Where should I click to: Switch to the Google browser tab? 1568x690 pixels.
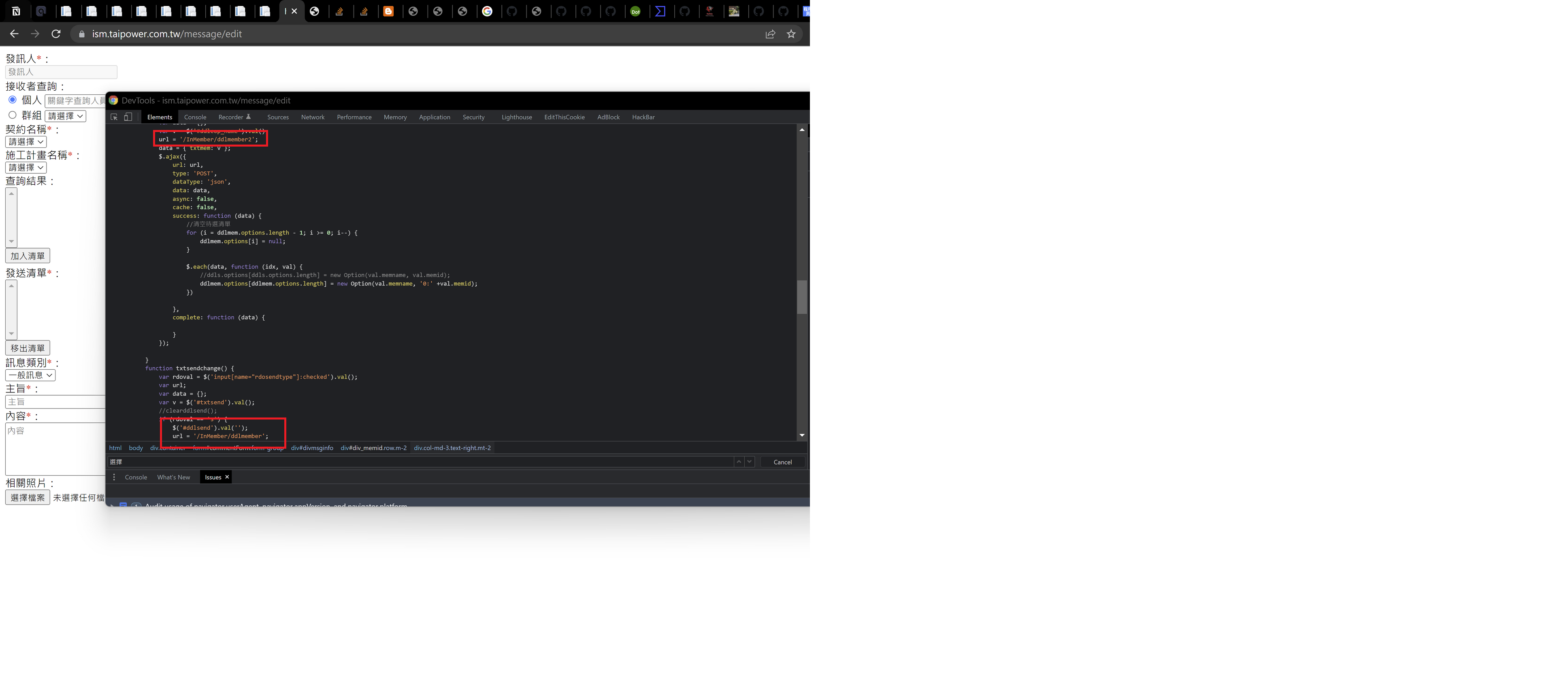click(x=487, y=11)
